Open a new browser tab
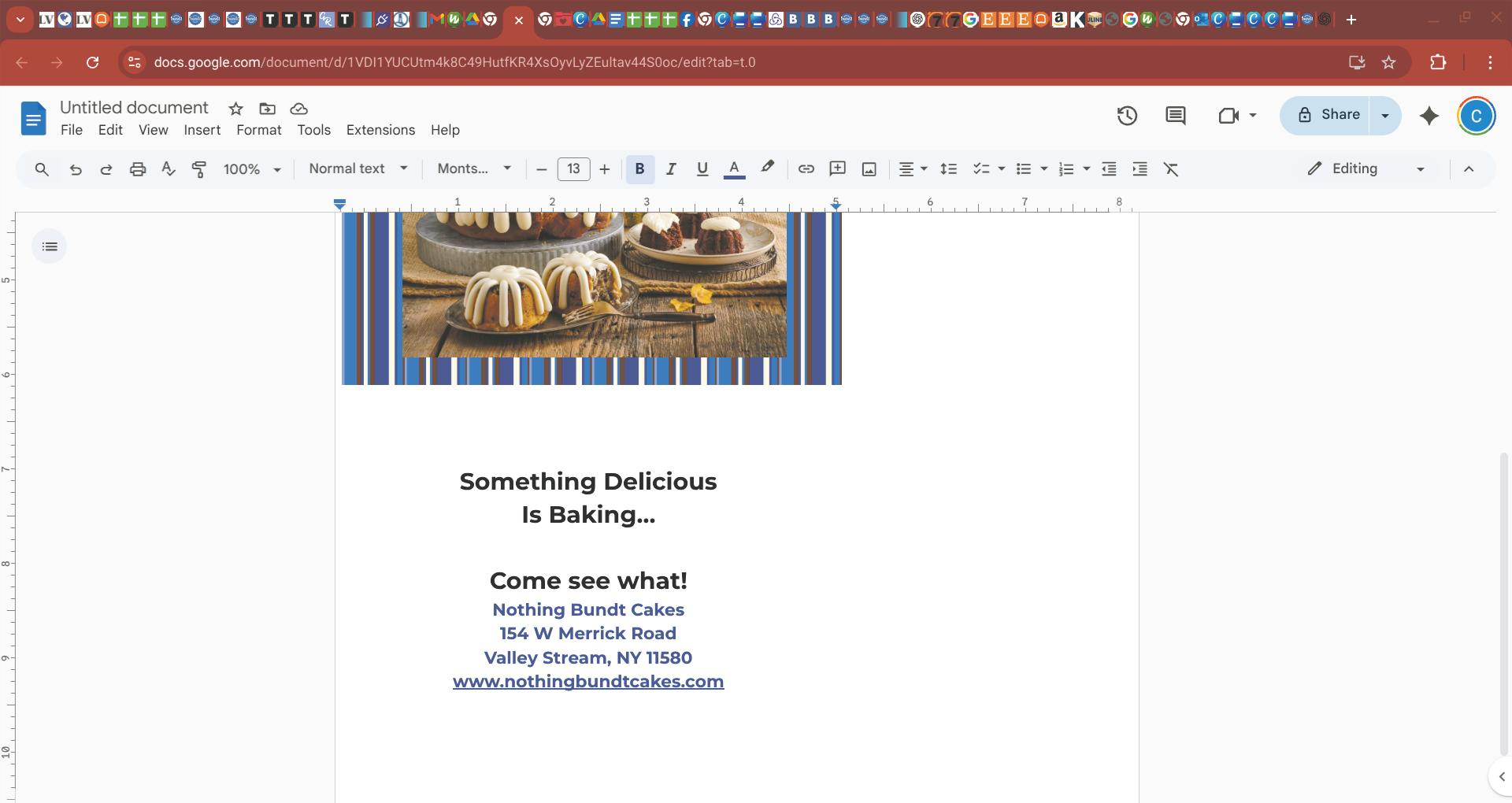This screenshot has height=803, width=1512. click(x=1351, y=20)
